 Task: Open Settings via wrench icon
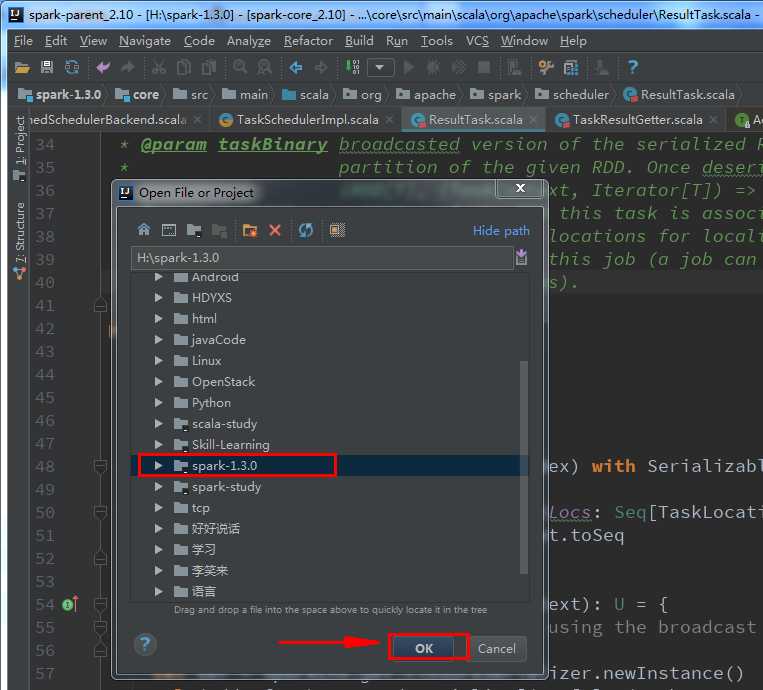(546, 67)
